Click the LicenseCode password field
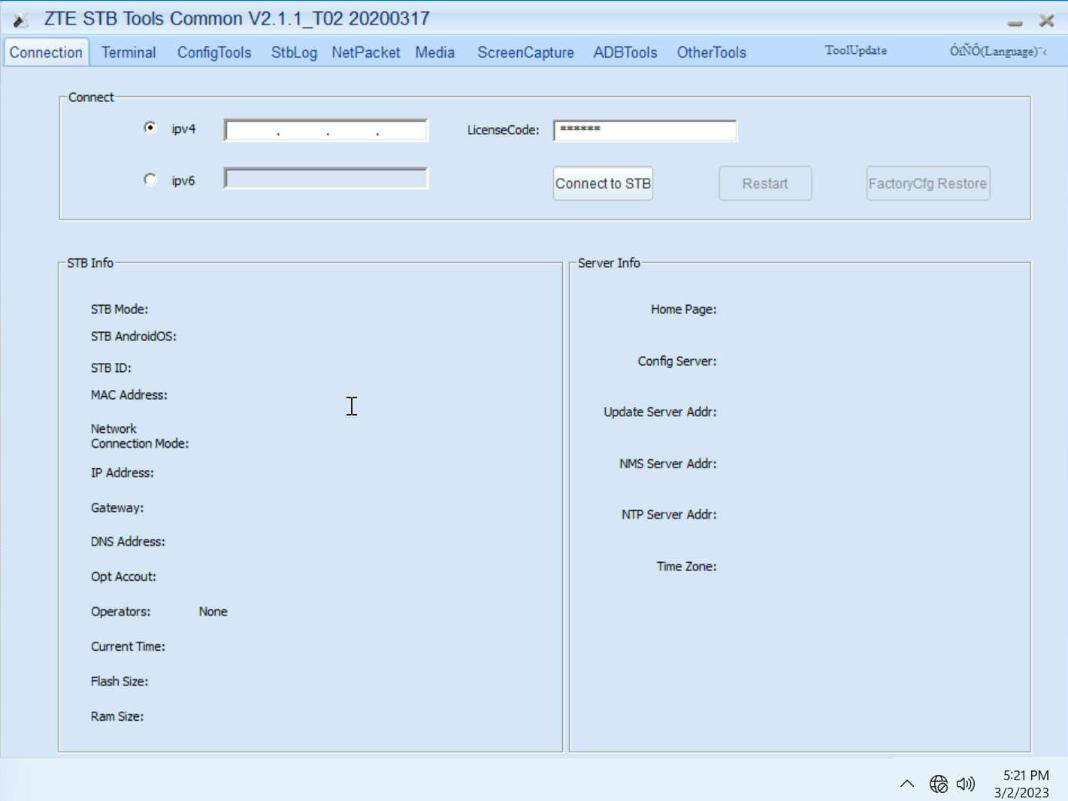Image resolution: width=1068 pixels, height=801 pixels. tap(645, 130)
